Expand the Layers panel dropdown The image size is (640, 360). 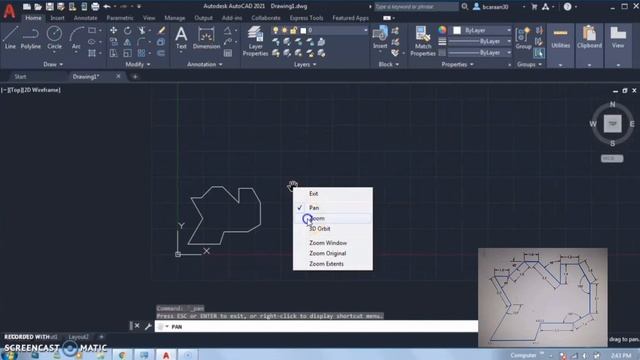click(x=305, y=64)
